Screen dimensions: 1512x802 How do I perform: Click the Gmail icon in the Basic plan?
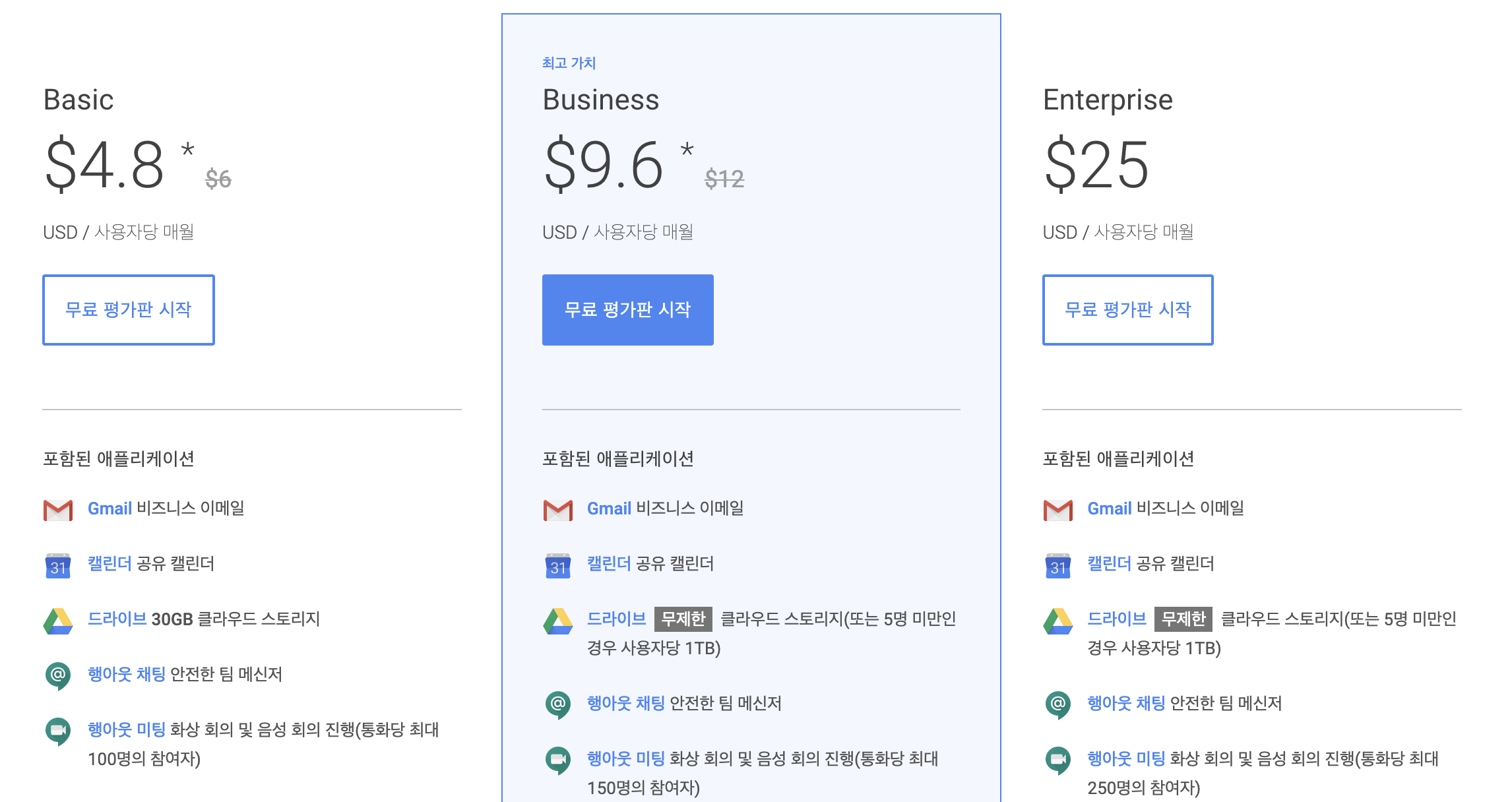coord(58,510)
